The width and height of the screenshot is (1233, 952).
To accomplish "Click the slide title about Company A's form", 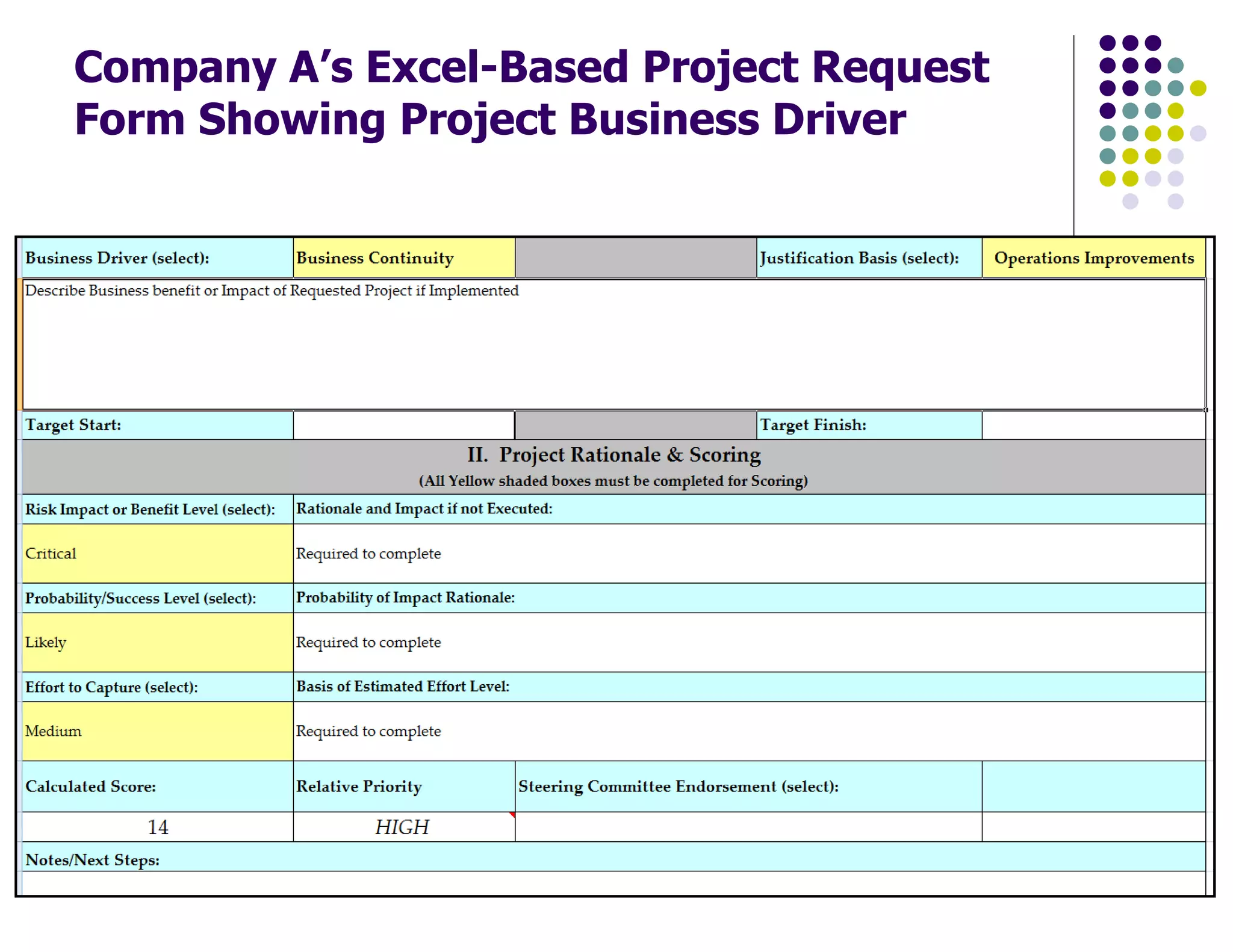I will click(532, 93).
